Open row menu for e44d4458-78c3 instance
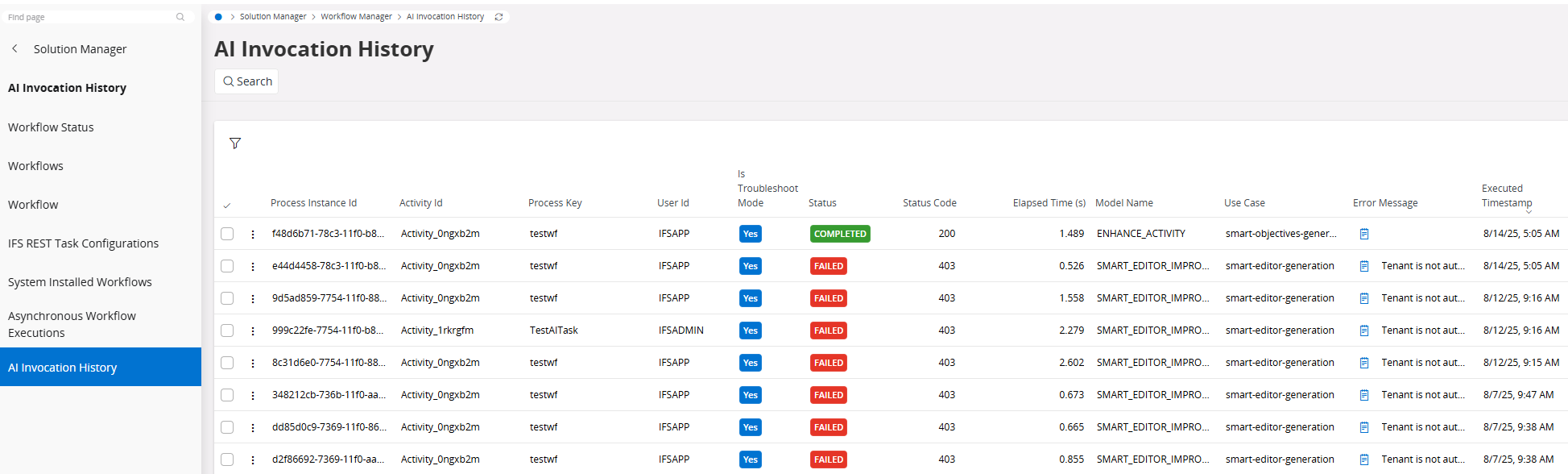Image resolution: width=1568 pixels, height=474 pixels. [x=253, y=266]
